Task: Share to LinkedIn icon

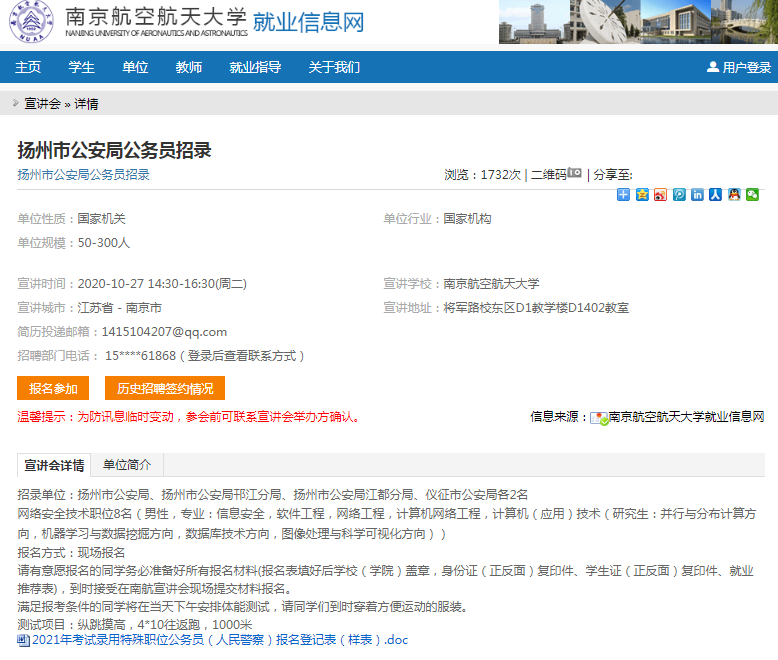Action: [697, 195]
